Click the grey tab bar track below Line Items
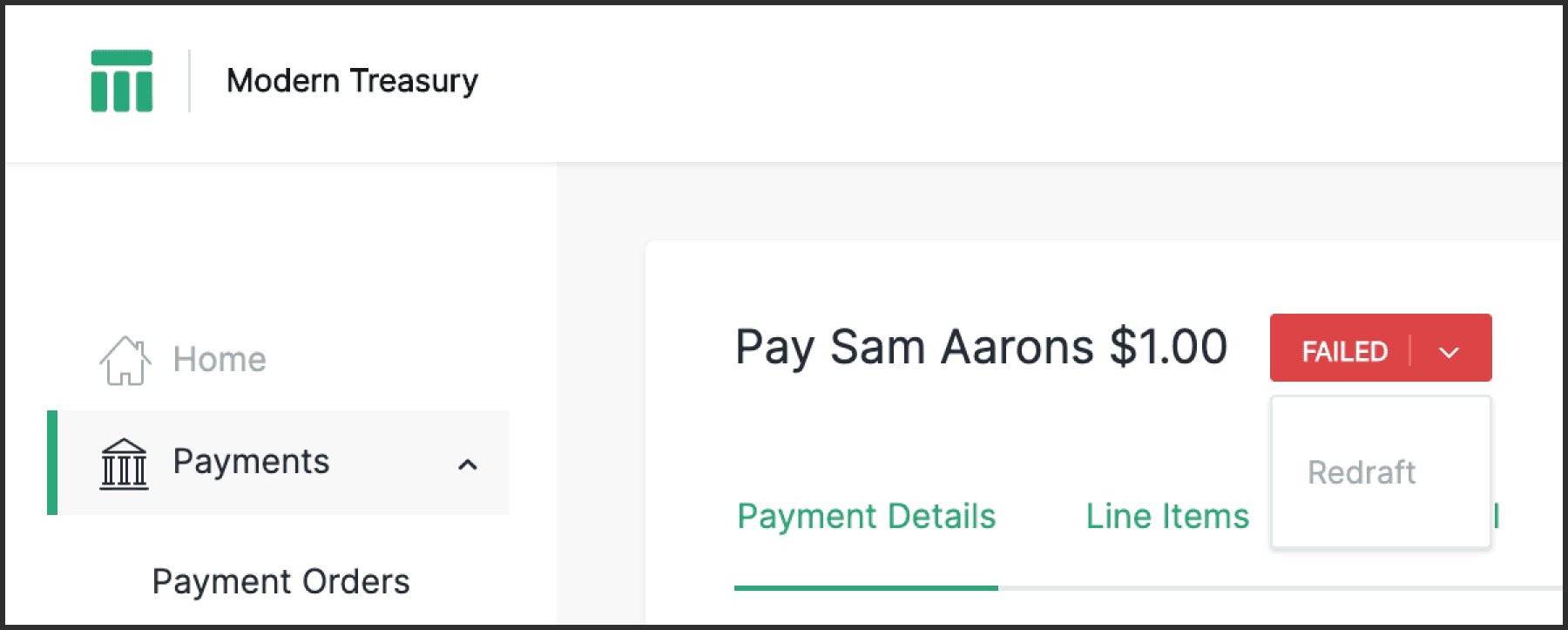This screenshot has height=630, width=1568. pyautogui.click(x=1167, y=588)
